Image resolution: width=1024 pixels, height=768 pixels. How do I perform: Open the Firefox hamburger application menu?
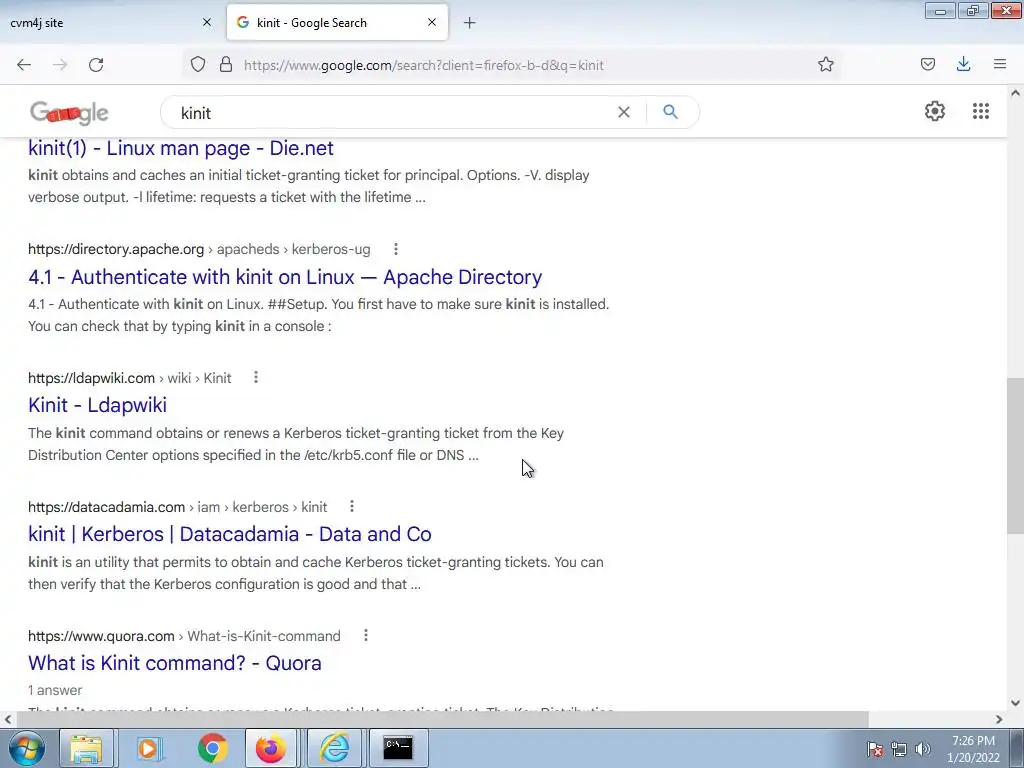pos(1000,64)
